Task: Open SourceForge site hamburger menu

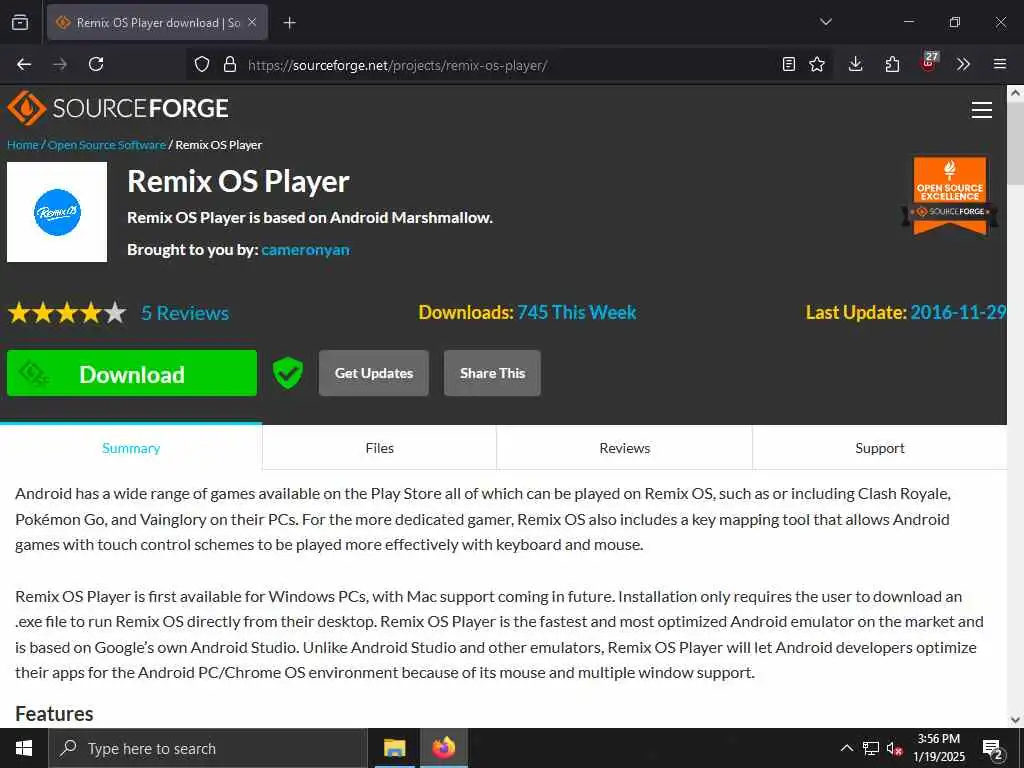Action: [982, 110]
